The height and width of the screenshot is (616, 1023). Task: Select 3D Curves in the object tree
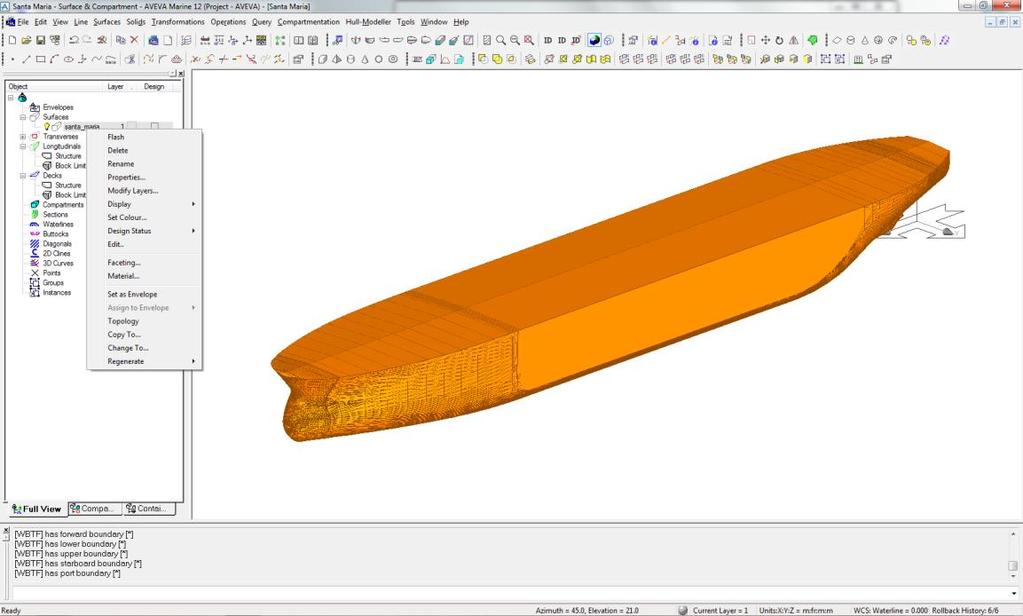(x=58, y=263)
